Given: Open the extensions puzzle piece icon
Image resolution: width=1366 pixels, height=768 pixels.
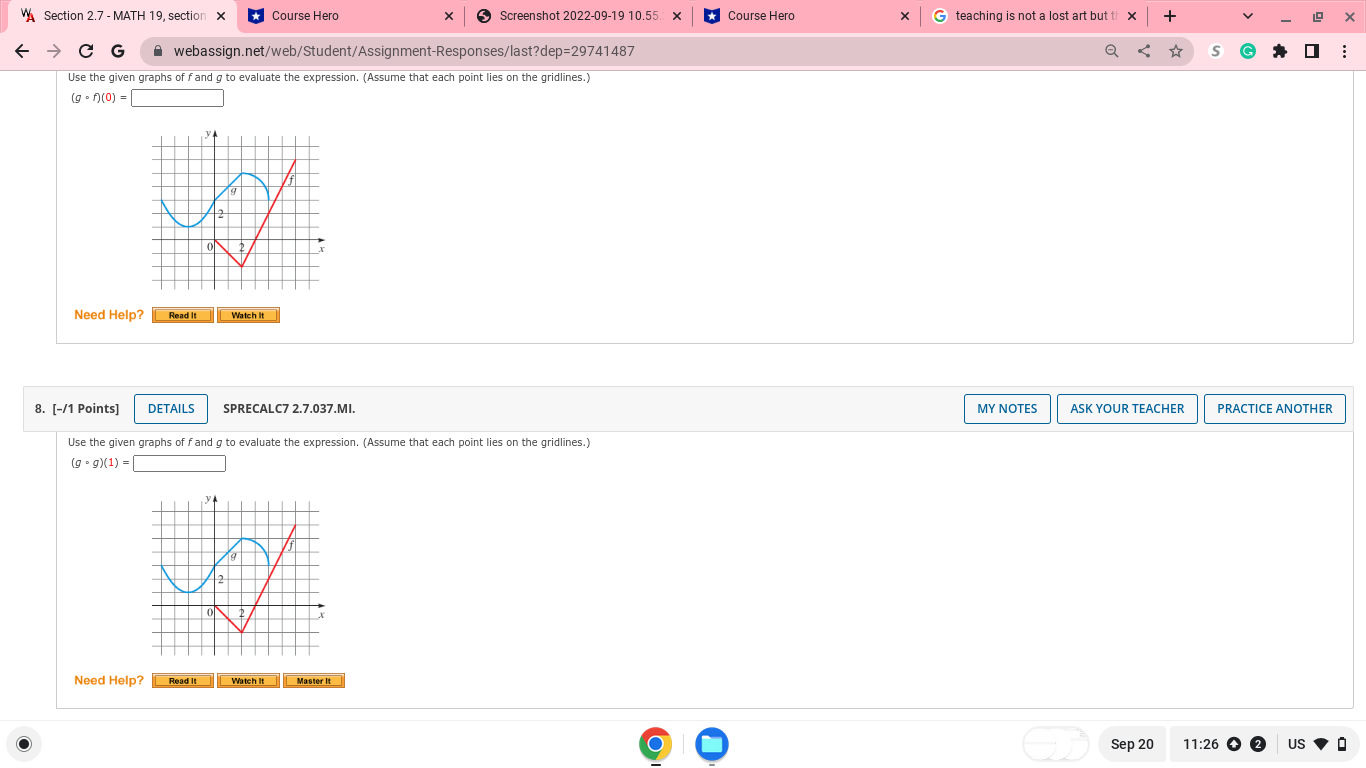Looking at the screenshot, I should [1280, 51].
